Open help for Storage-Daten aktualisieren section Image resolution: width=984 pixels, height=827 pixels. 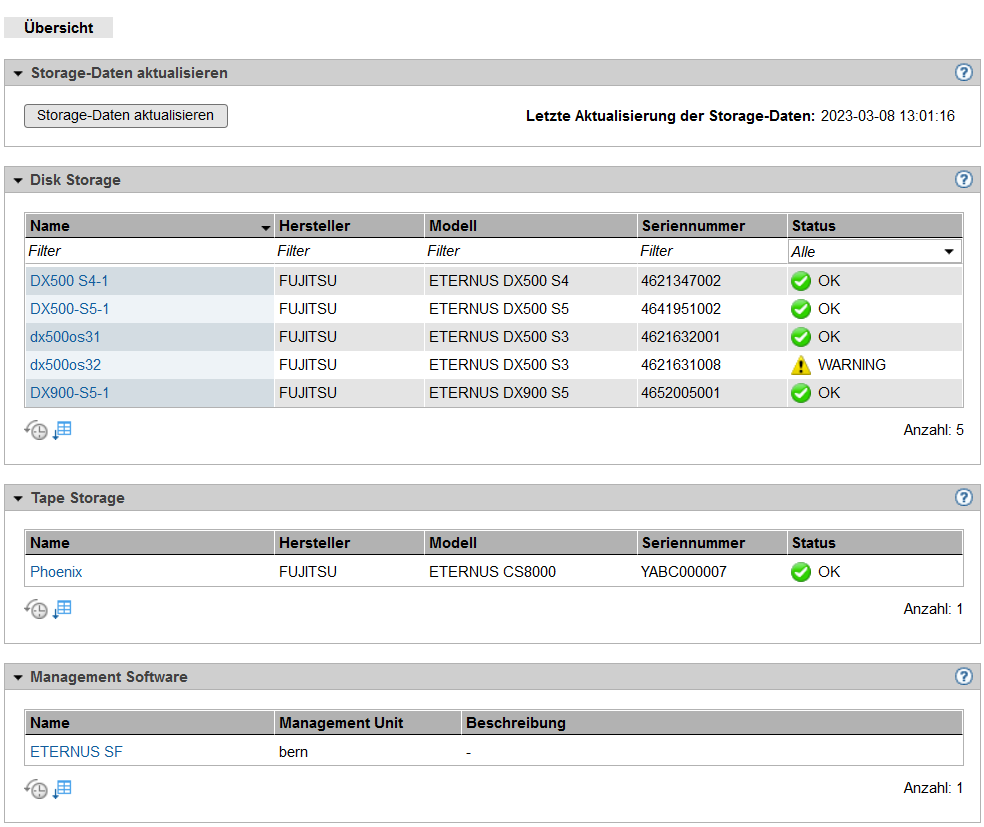click(963, 72)
